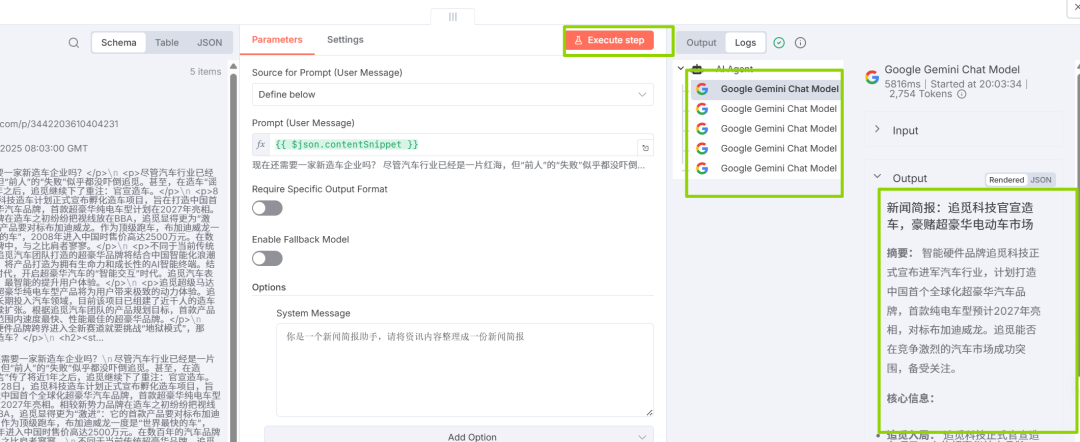Viewport: 1080px width, 442px height.
Task: Select the highlighted Google Gemini Chat Model row
Action: pos(767,89)
